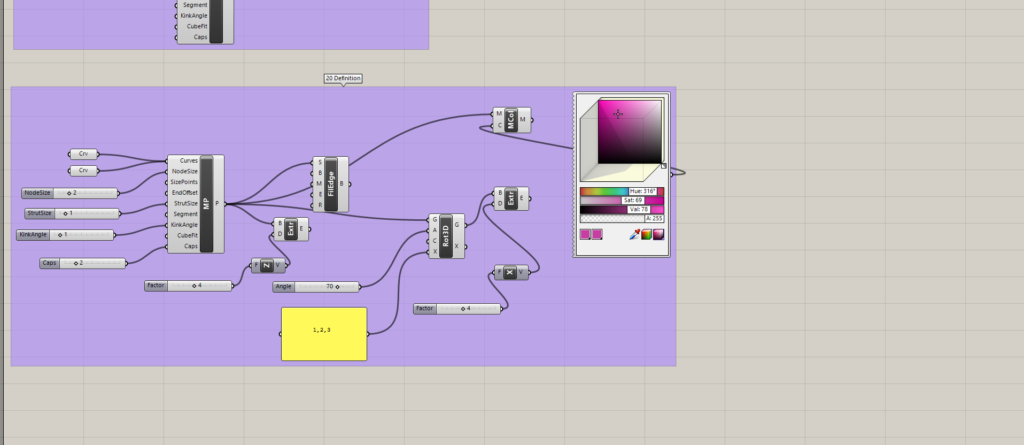Click the StrutSize number slider
This screenshot has height=445, width=1024.
click(x=72, y=214)
